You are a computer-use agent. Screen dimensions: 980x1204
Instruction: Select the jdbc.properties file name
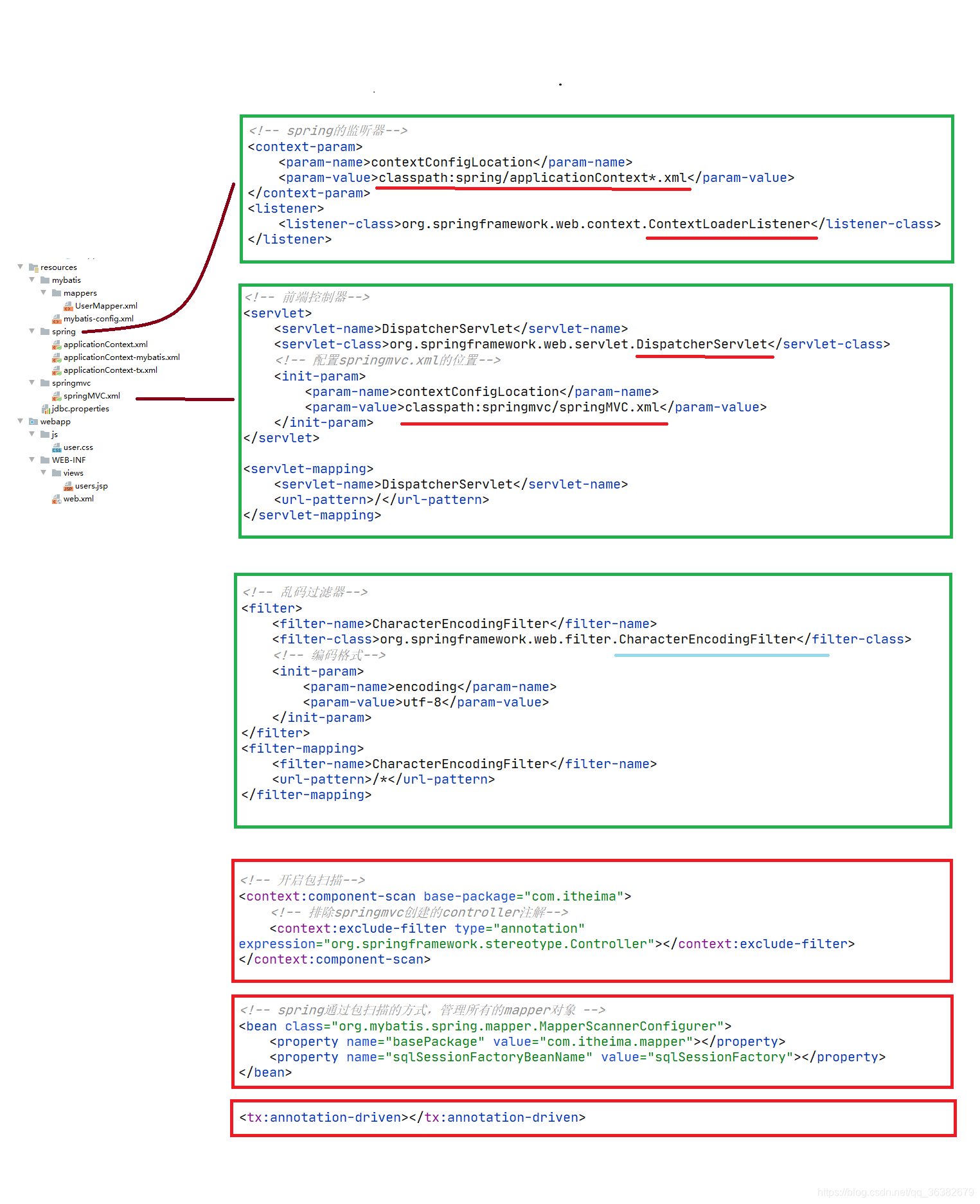click(80, 409)
